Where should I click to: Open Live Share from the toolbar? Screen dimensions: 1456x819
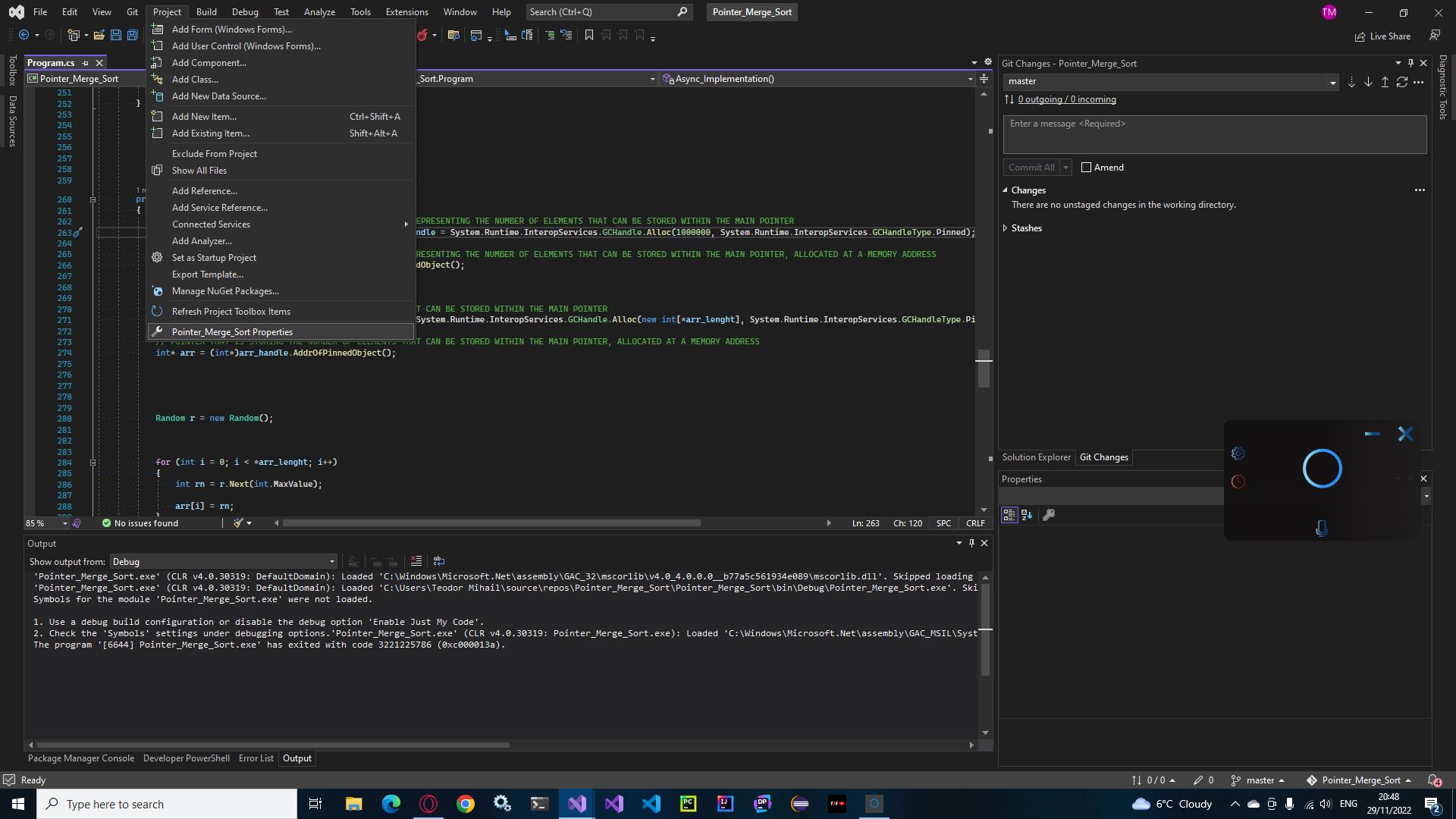1383,36
